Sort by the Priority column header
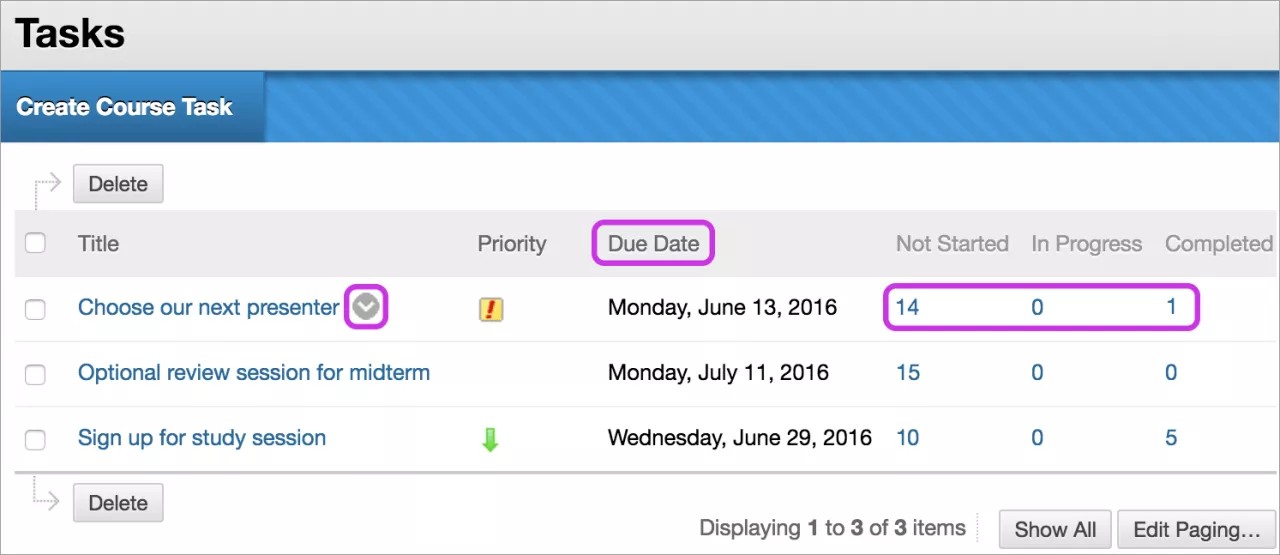The image size is (1280, 555). pos(511,244)
